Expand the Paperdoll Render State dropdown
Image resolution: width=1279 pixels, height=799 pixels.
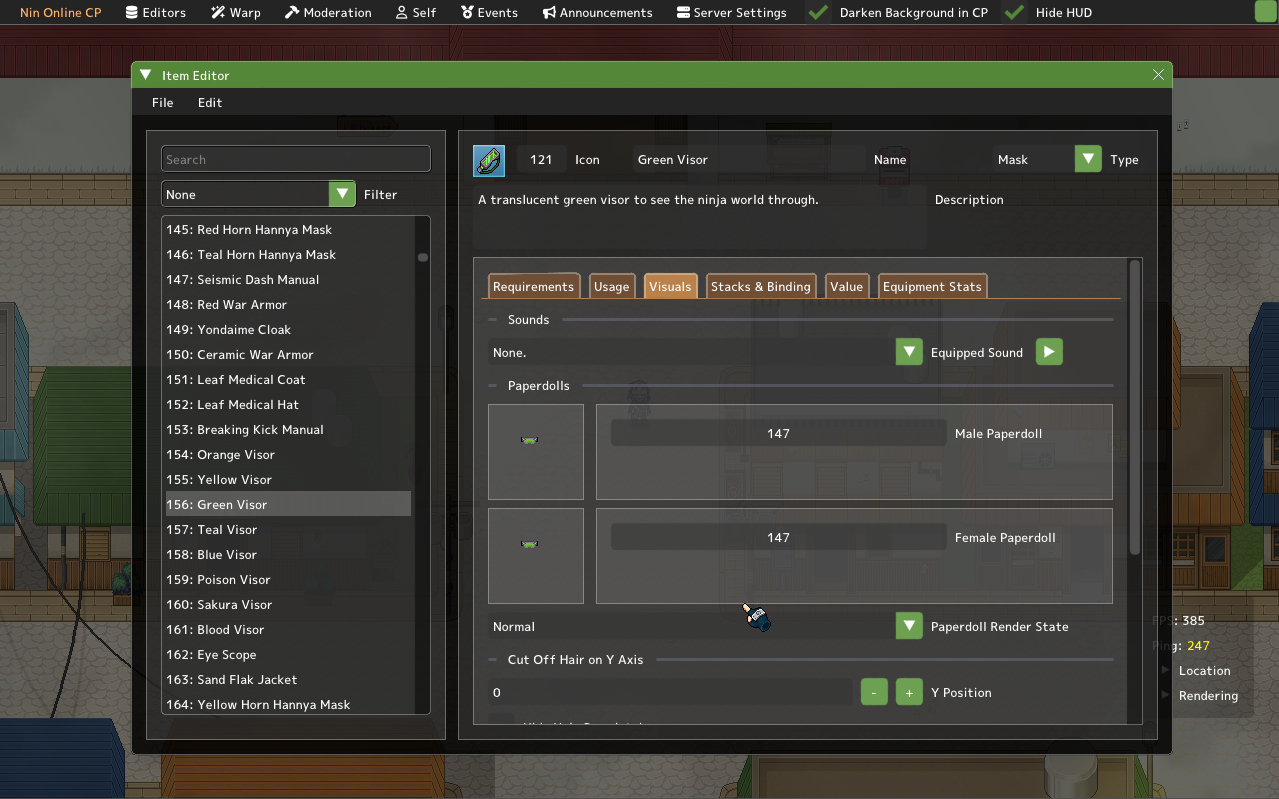click(x=908, y=626)
